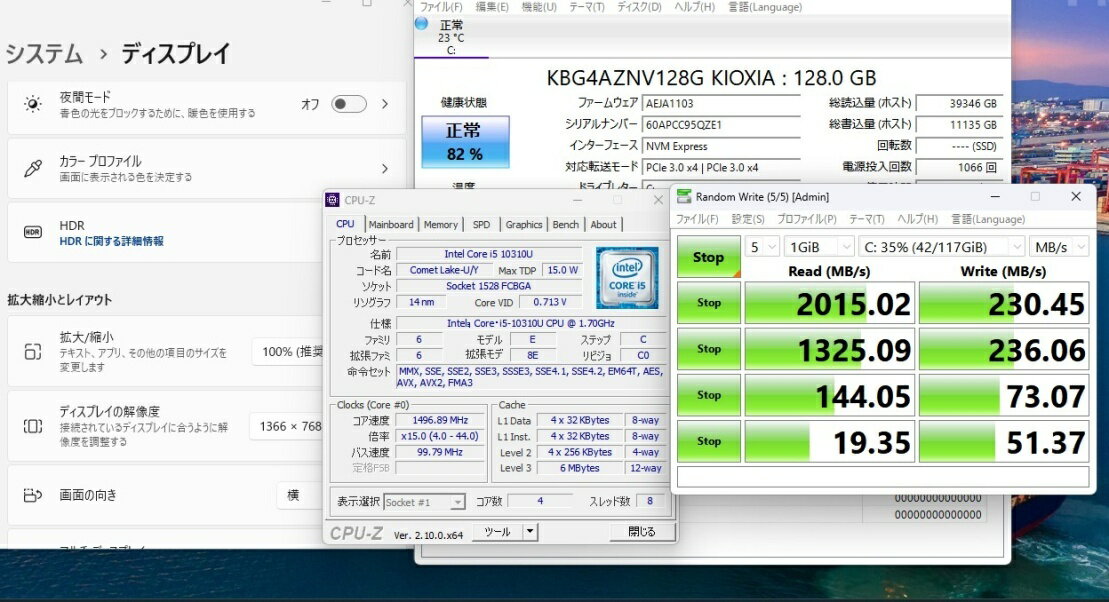Click the Night mode sun icon

[x=33, y=105]
